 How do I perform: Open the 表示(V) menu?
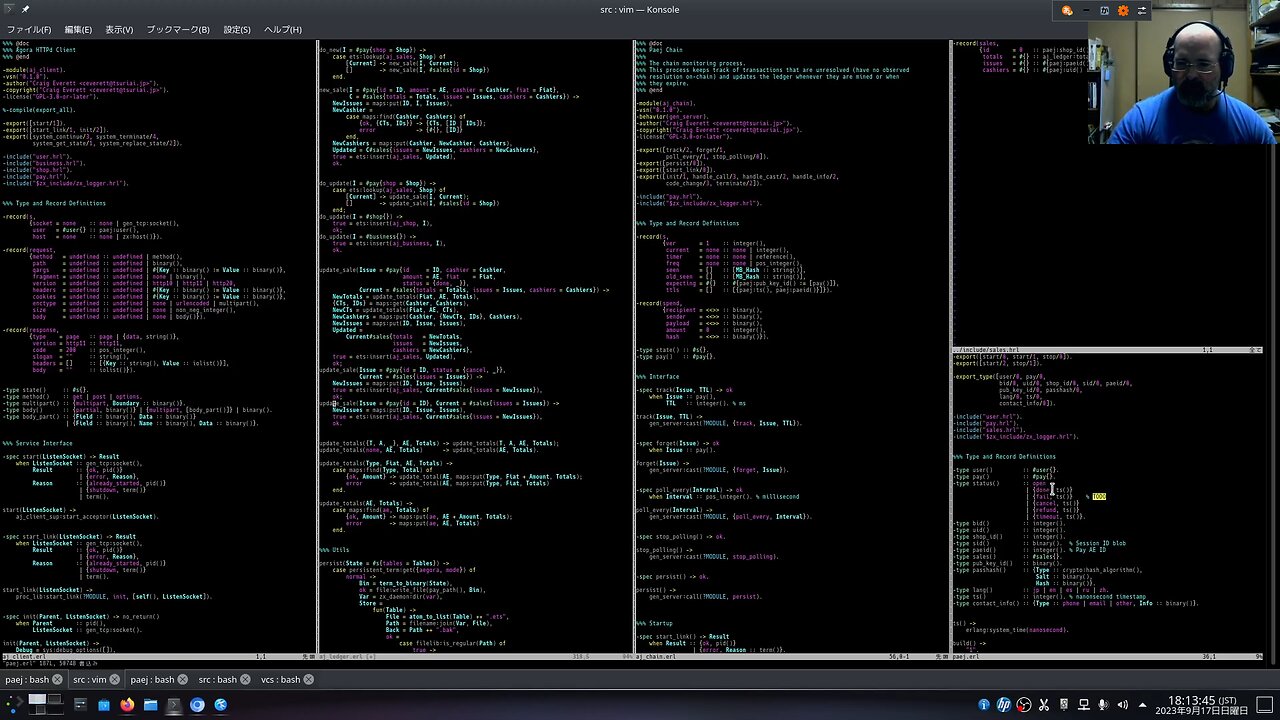point(119,30)
